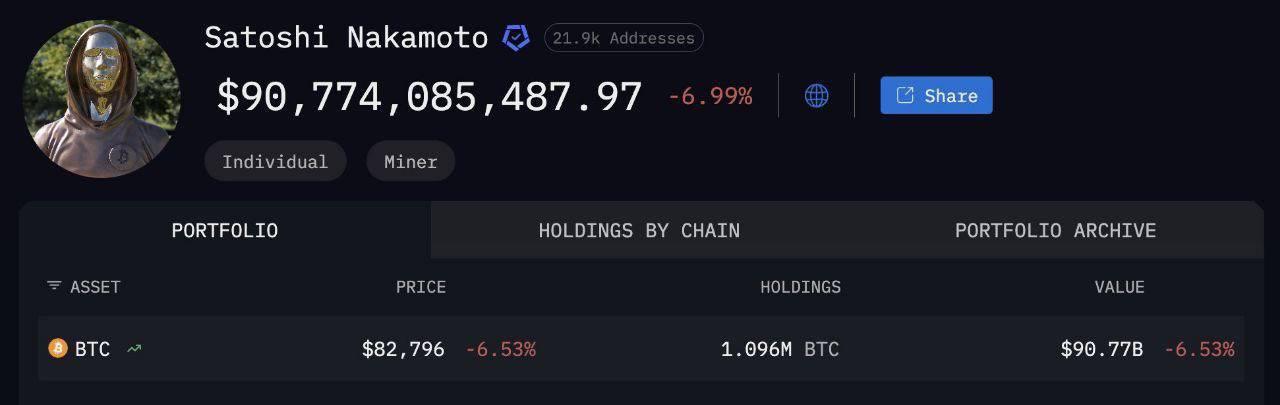This screenshot has width=1280, height=405.
Task: Click the orange BTC coin icon
Action: click(x=58, y=348)
